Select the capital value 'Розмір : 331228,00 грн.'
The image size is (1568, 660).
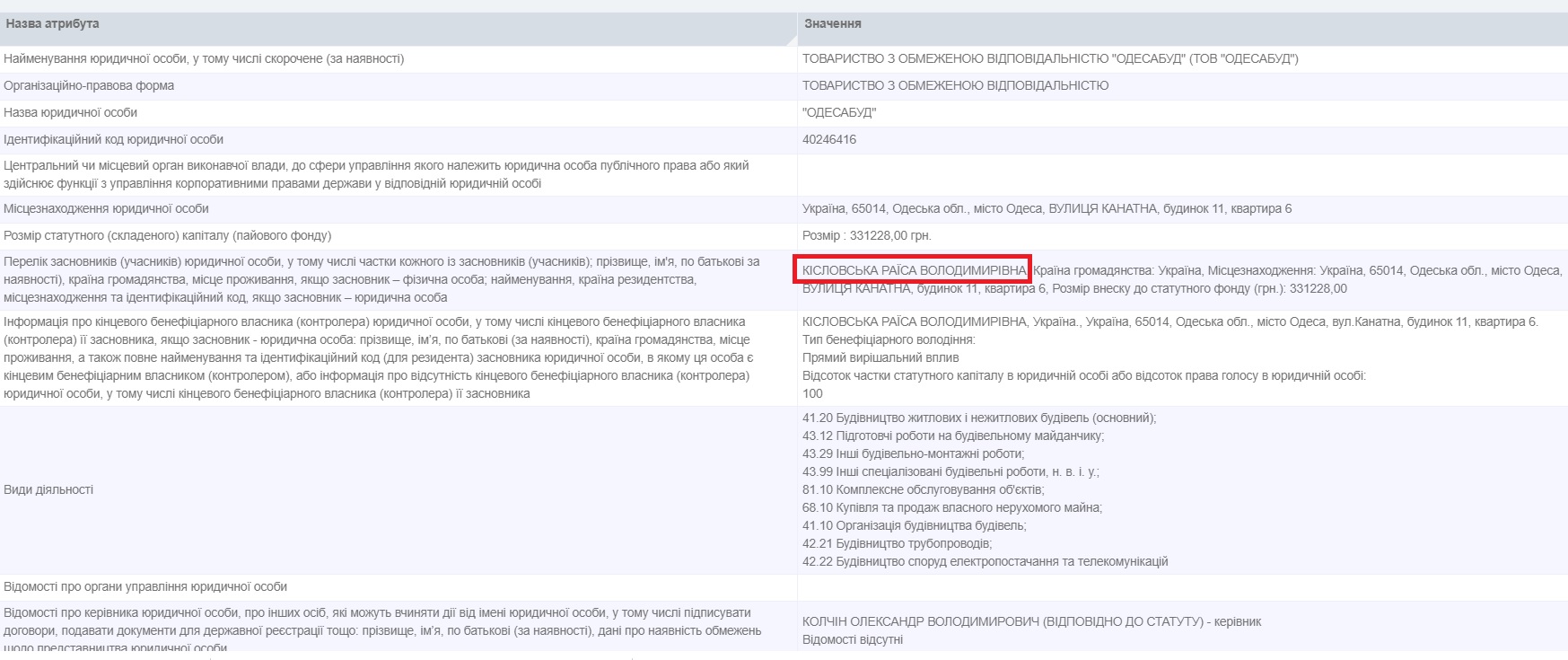(x=867, y=236)
